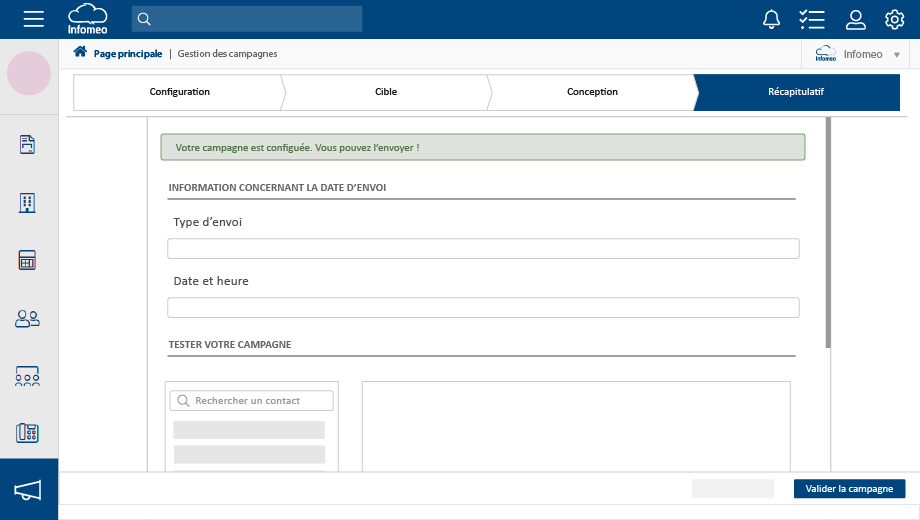Click the pink user avatar circle
920x520 pixels.
click(x=29, y=73)
